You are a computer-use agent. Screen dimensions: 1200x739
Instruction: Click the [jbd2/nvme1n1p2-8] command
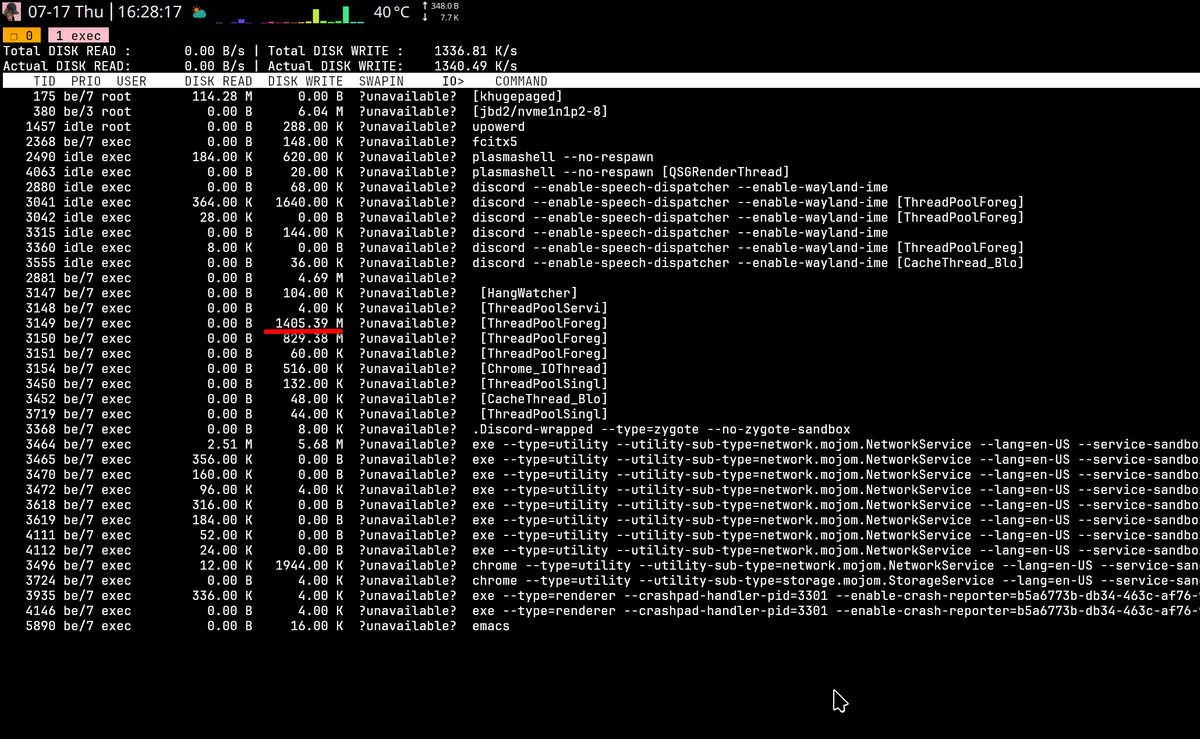[540, 112]
